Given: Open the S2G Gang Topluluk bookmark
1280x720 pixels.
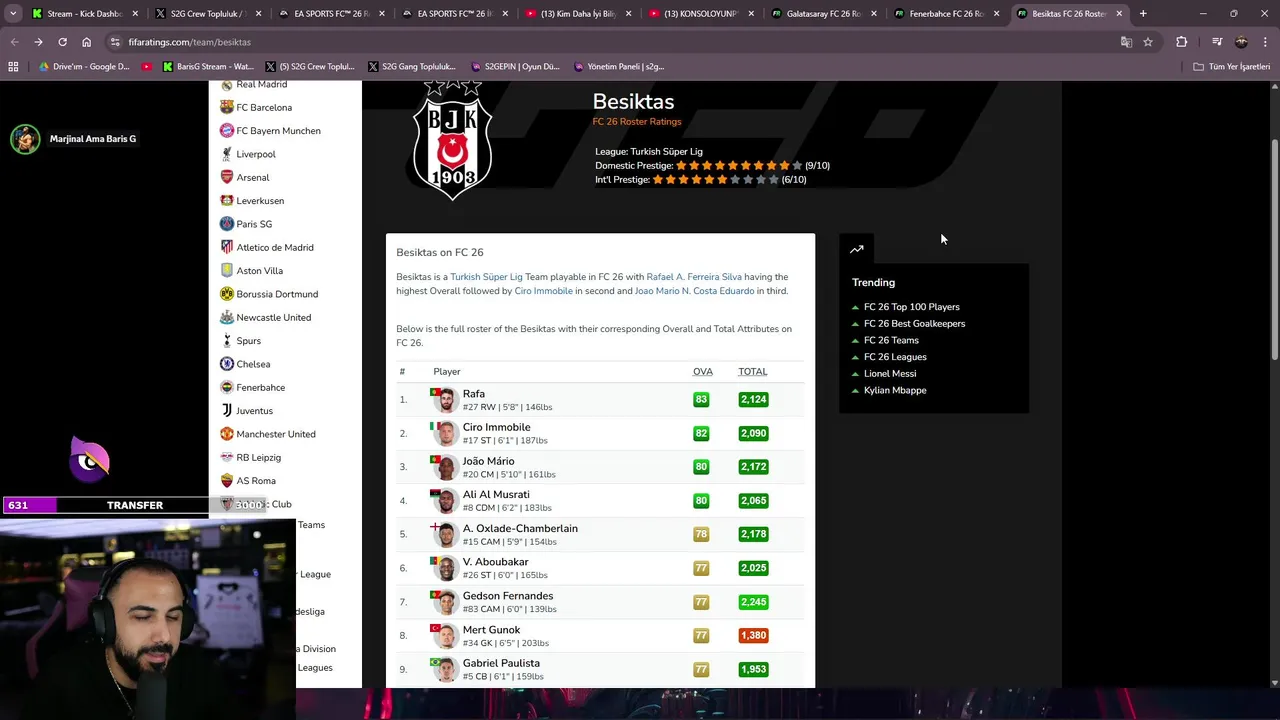Looking at the screenshot, I should click(412, 67).
